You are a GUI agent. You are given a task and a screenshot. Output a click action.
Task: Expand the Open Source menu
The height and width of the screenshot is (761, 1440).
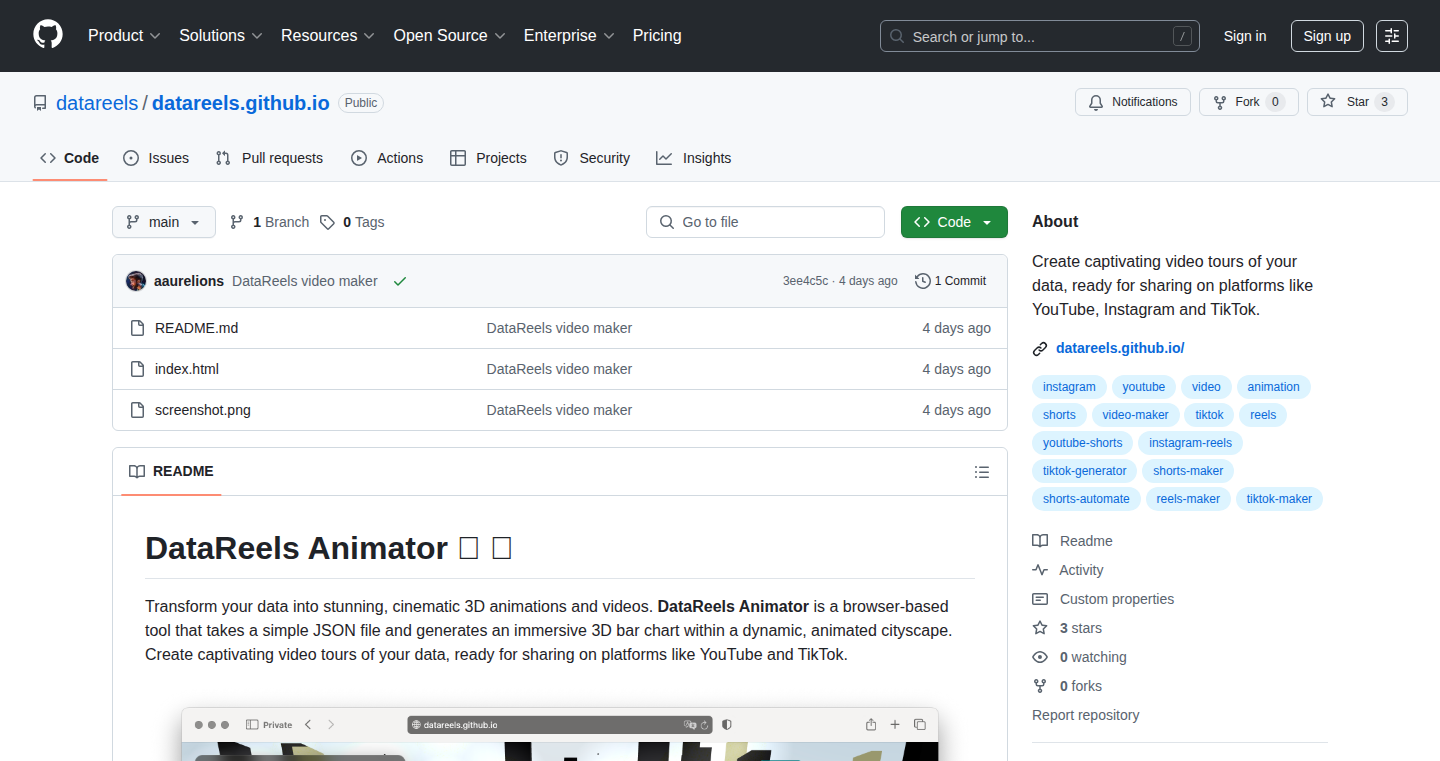[x=449, y=35]
